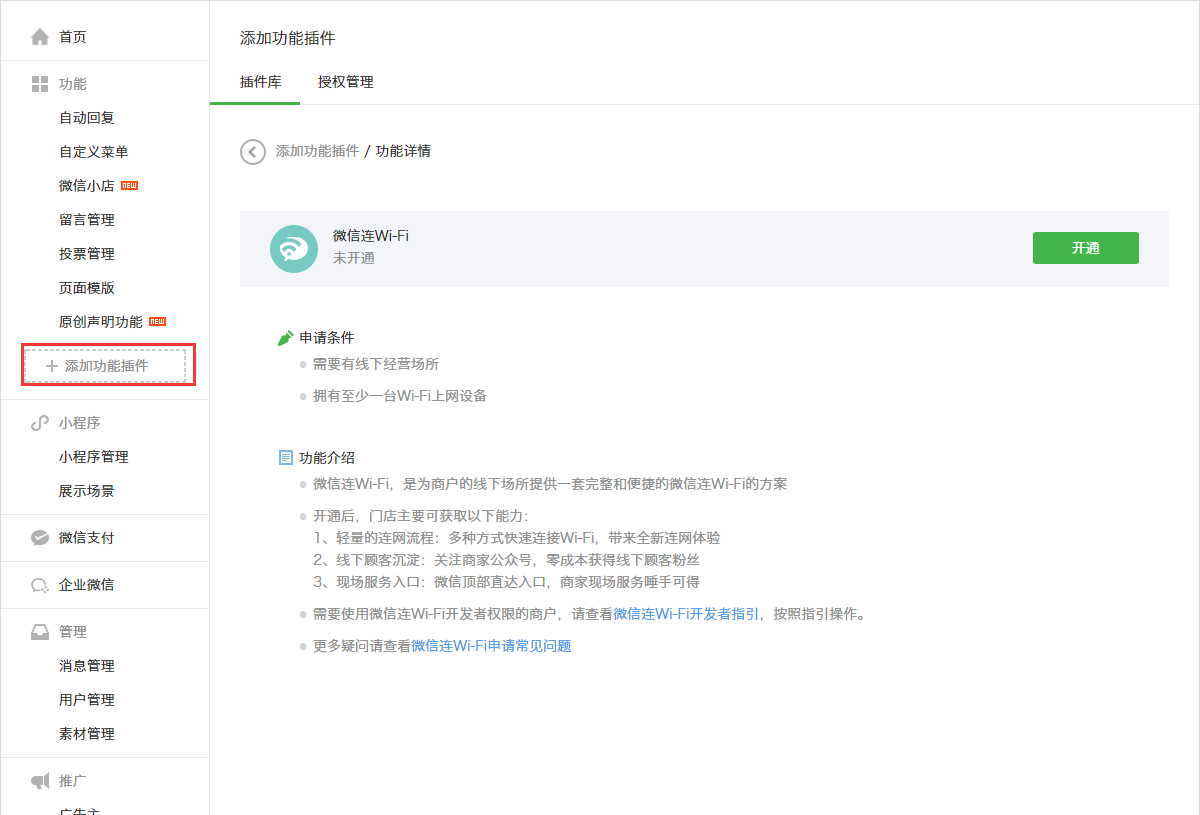1200x815 pixels.
Task: Click the WeChat Pay icon beside 微信支付
Action: click(x=40, y=538)
